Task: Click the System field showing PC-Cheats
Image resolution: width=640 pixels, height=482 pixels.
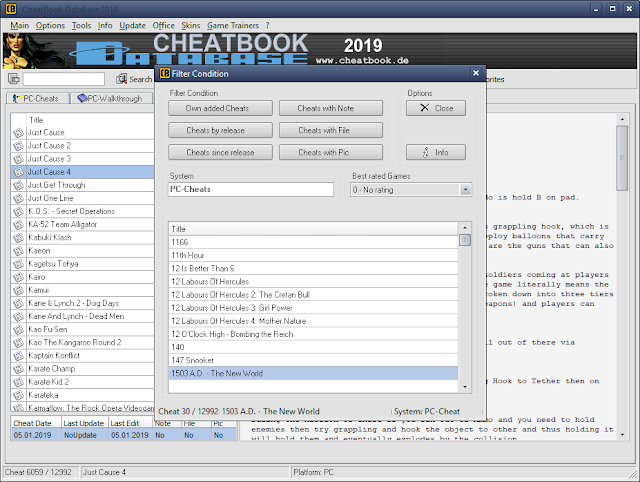Action: [251, 189]
